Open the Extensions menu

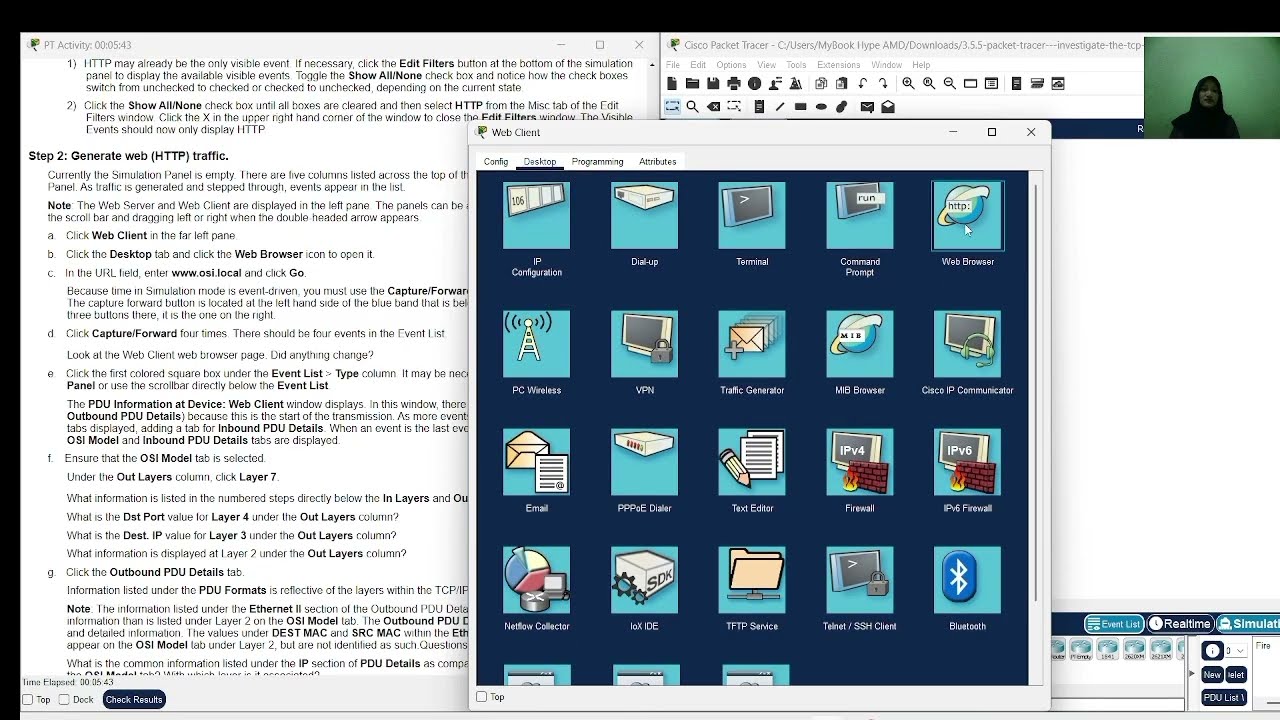[839, 65]
